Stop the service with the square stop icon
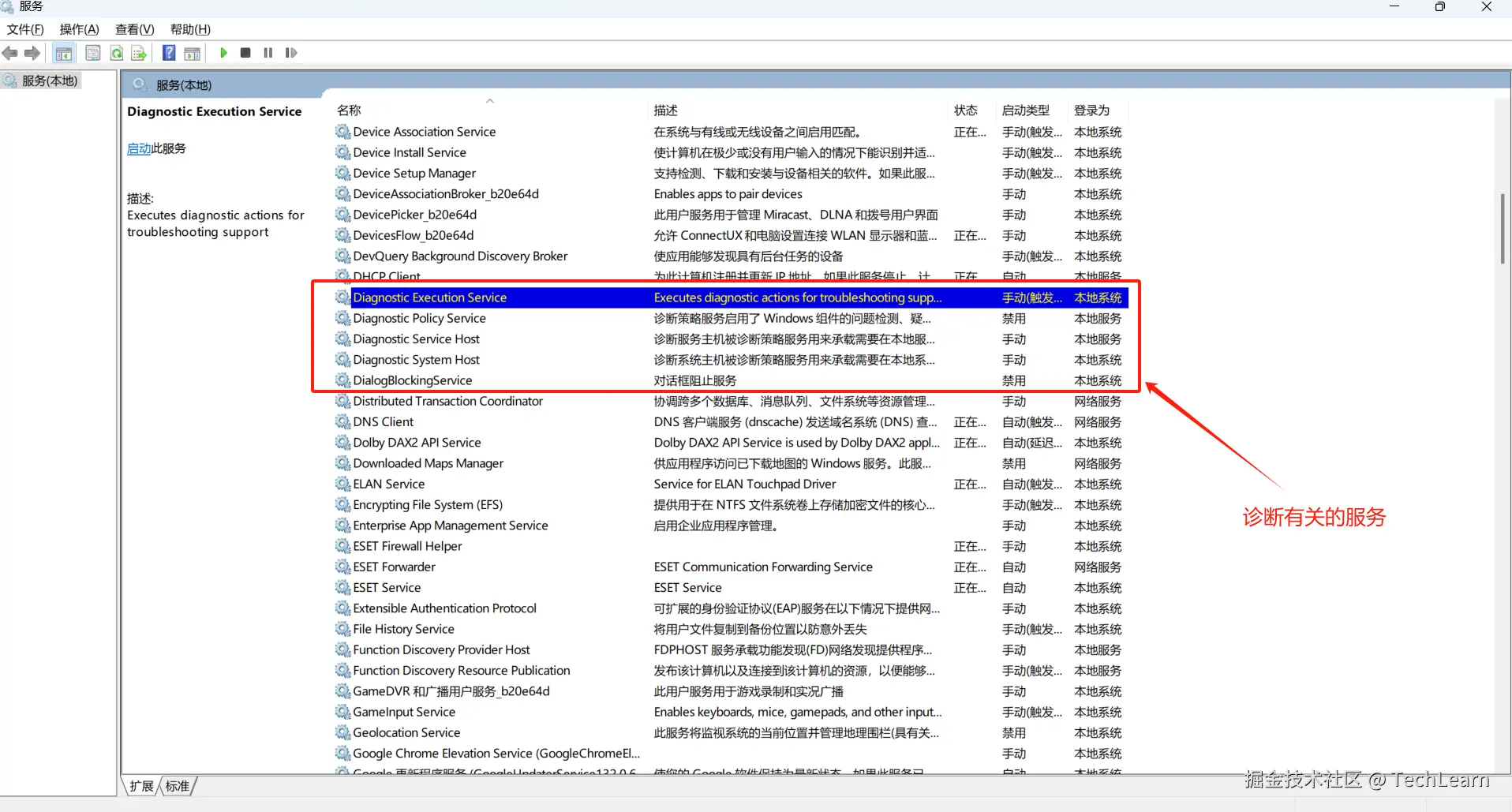1512x812 pixels. coord(245,53)
